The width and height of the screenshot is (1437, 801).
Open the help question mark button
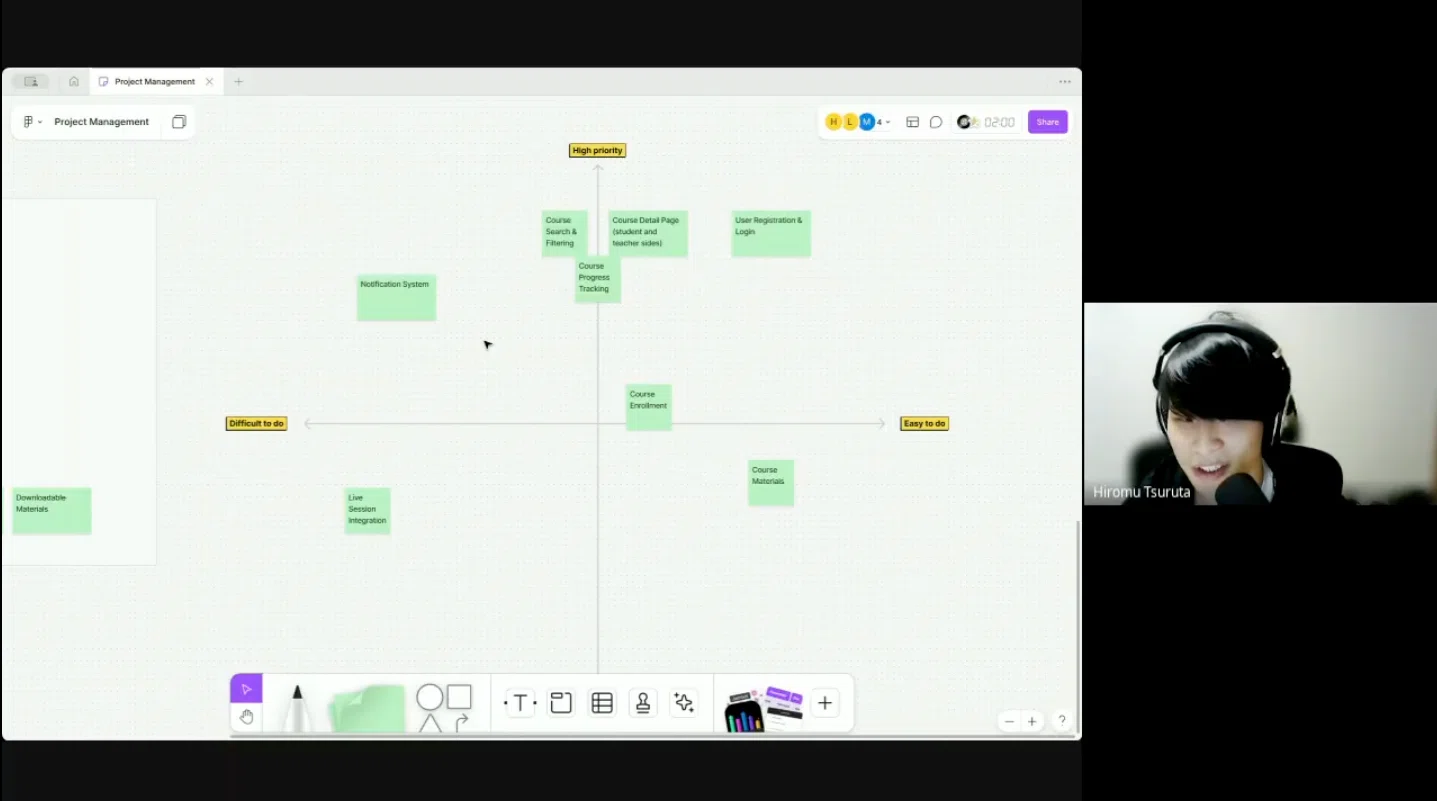coord(1062,720)
